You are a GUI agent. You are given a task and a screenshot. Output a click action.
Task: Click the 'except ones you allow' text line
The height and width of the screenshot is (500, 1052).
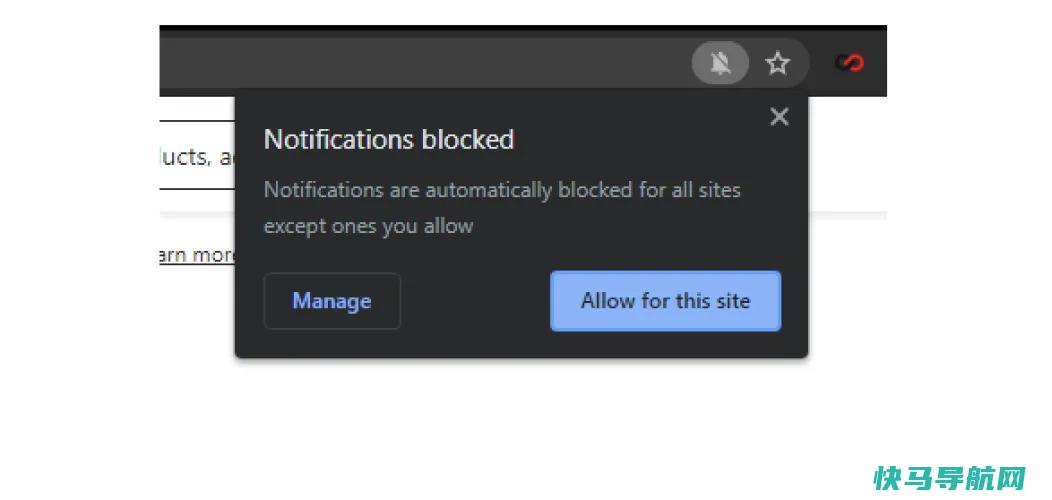coord(368,226)
